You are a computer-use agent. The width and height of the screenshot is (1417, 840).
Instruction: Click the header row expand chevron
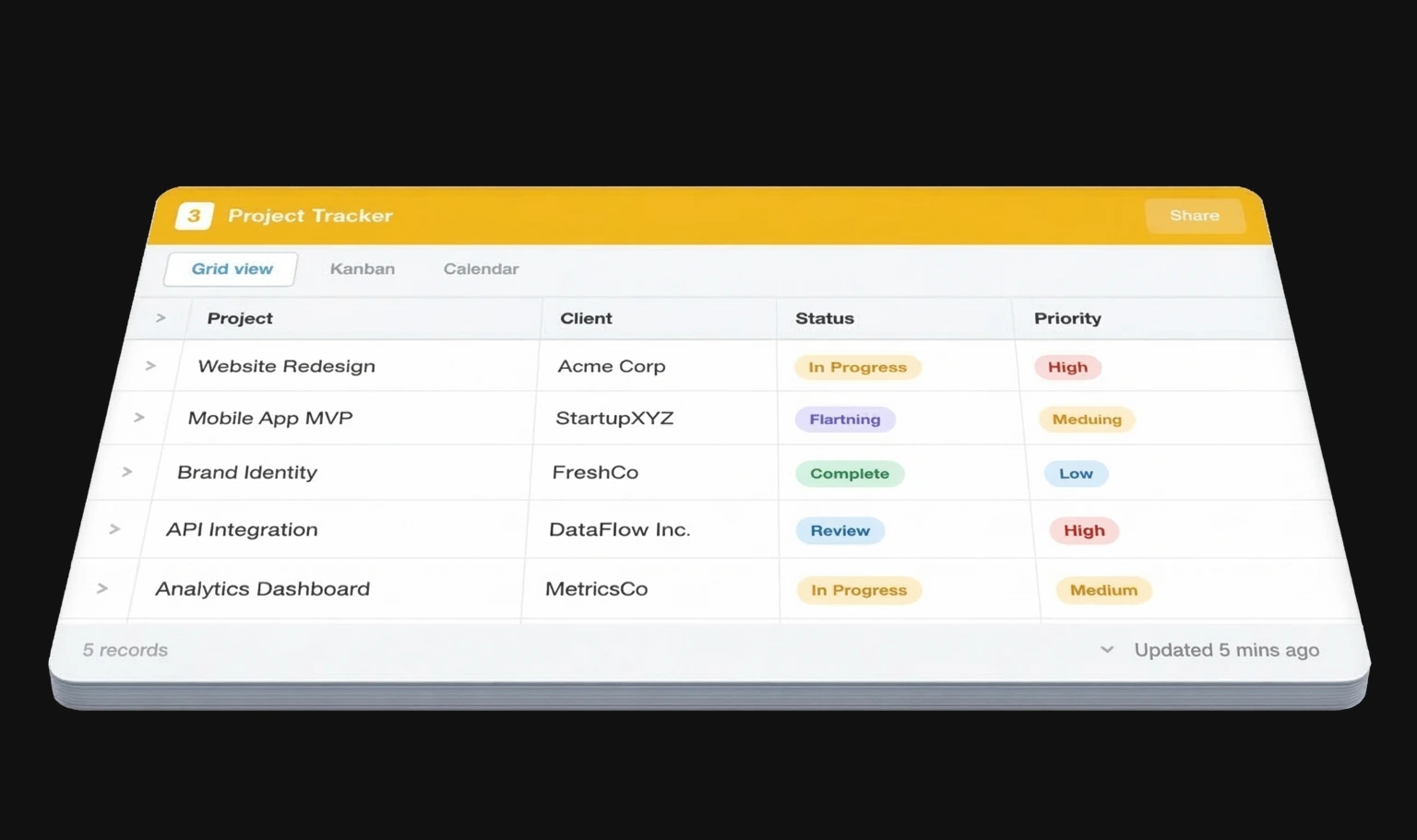click(x=161, y=318)
